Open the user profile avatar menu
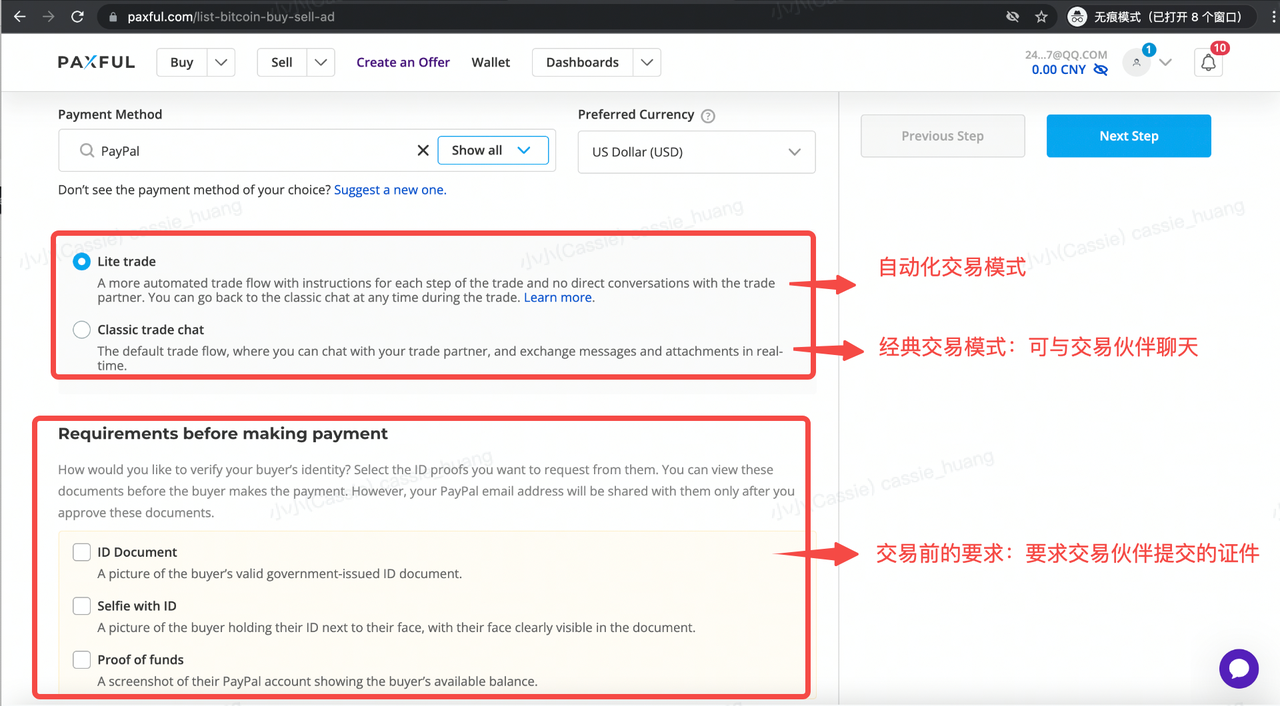Image resolution: width=1280 pixels, height=706 pixels. 1137,62
